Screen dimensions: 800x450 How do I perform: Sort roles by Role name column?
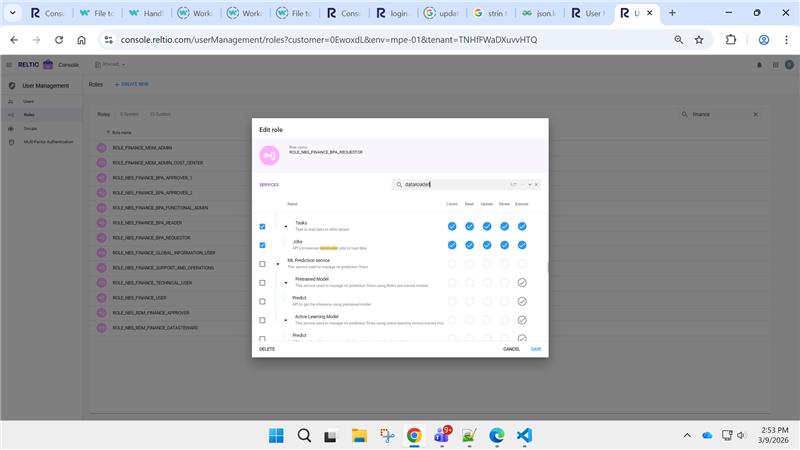point(121,133)
